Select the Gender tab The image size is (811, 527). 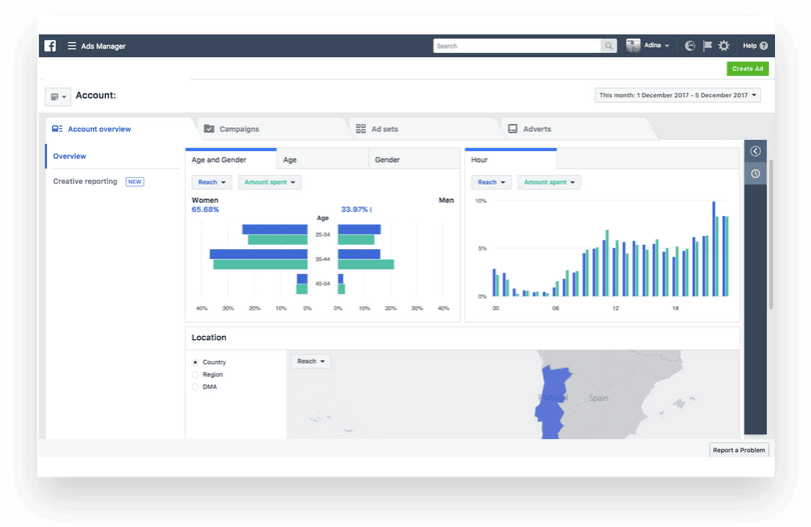(414, 159)
